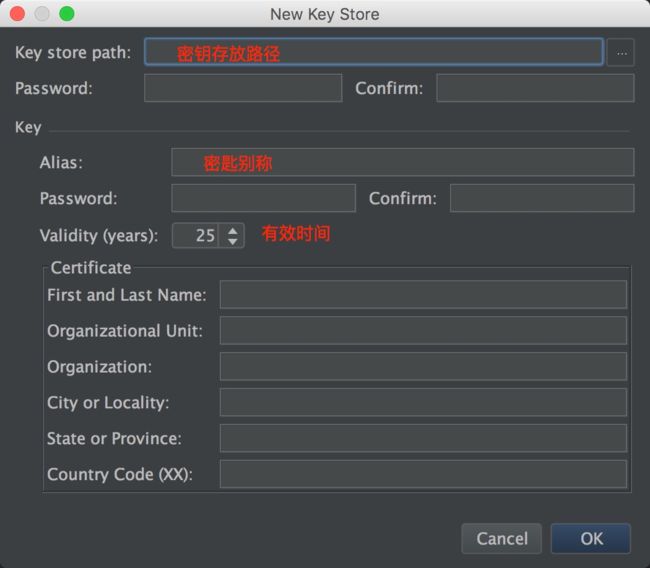Open the key store path browse button

pos(621,52)
